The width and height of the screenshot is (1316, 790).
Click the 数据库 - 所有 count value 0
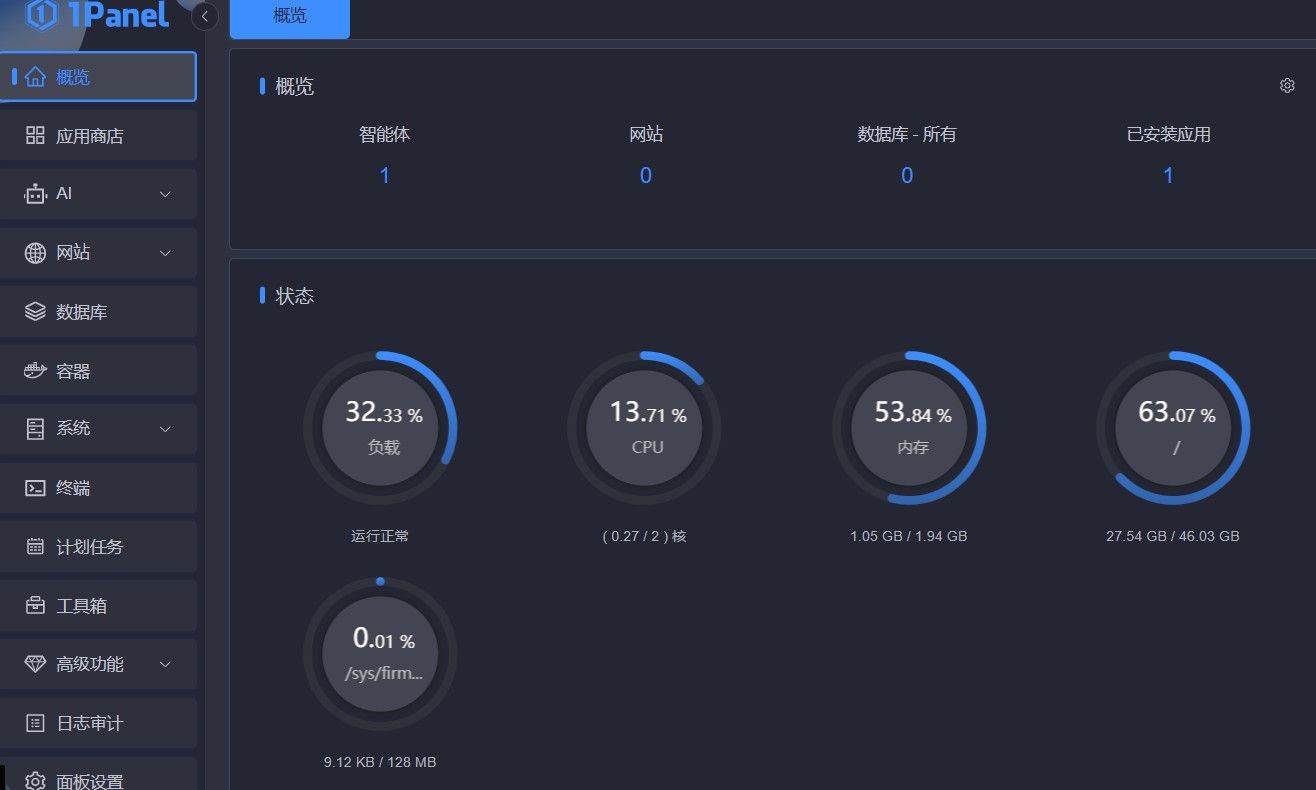point(907,176)
